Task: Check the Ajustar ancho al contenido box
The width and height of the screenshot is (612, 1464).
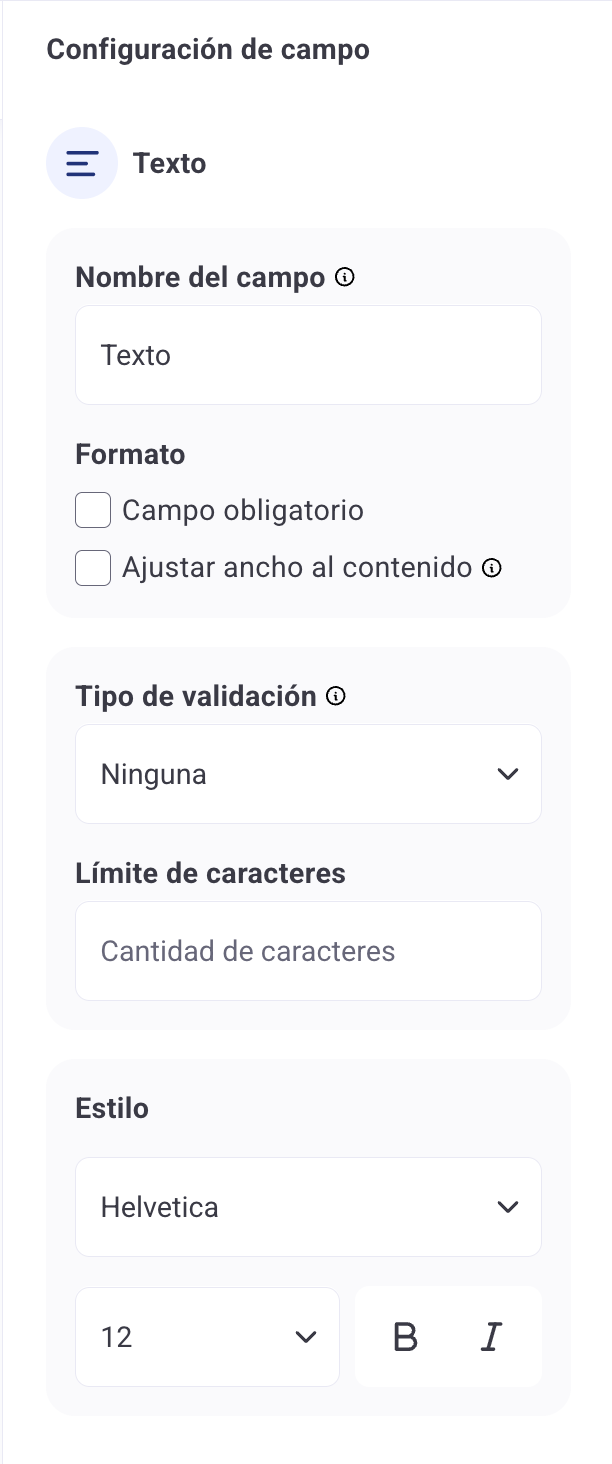Action: (93, 568)
